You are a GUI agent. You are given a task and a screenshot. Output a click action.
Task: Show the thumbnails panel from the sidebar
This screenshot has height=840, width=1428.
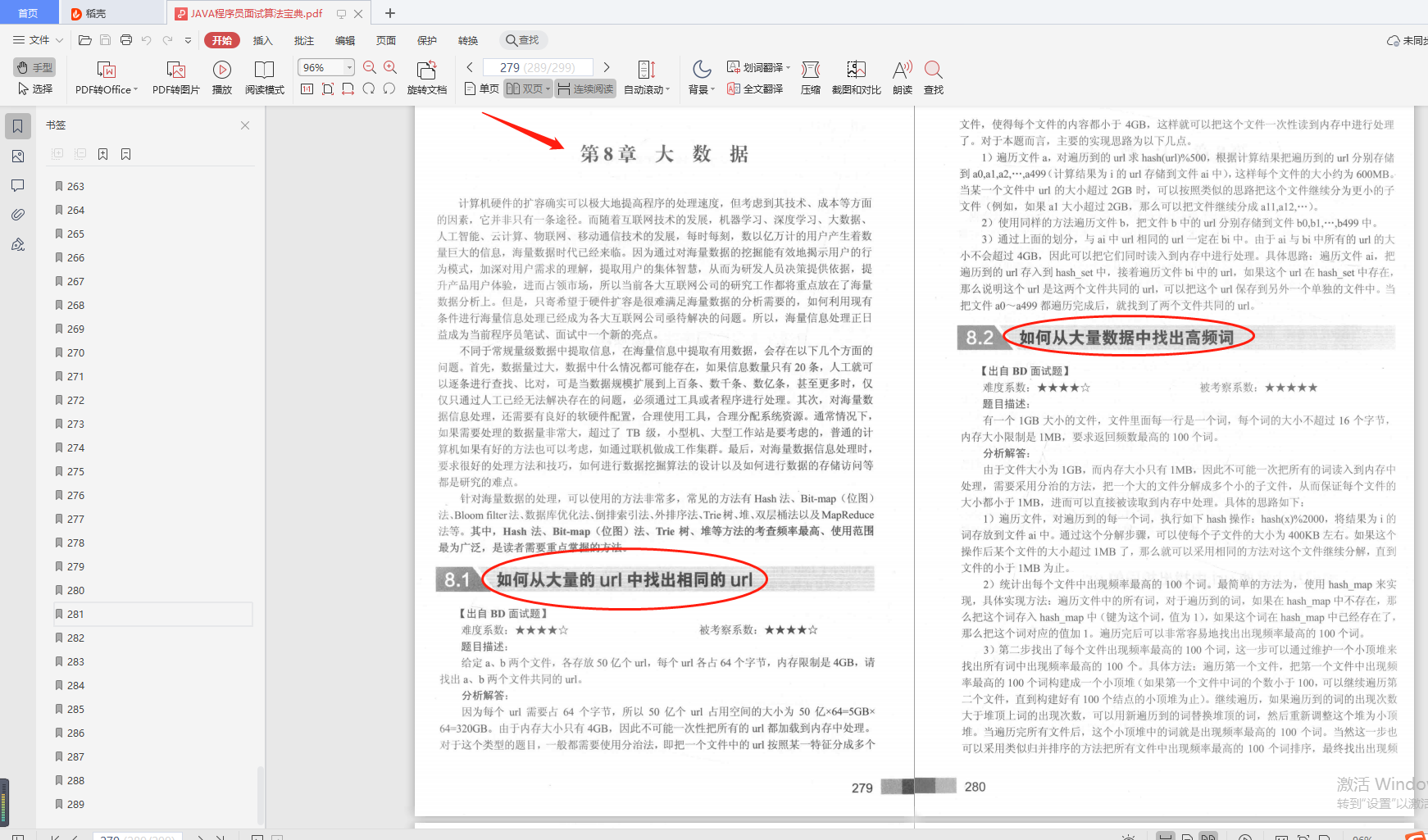pos(18,156)
